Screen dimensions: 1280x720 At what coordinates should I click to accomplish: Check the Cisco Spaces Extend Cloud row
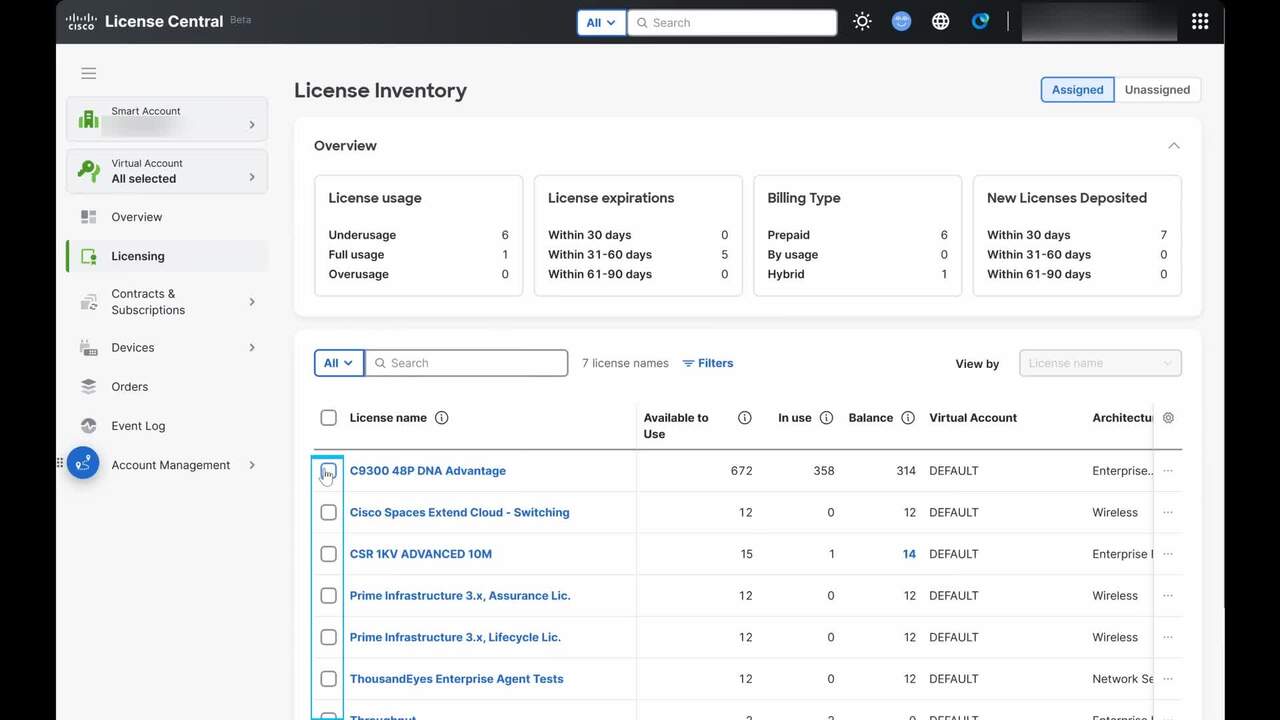pos(328,512)
